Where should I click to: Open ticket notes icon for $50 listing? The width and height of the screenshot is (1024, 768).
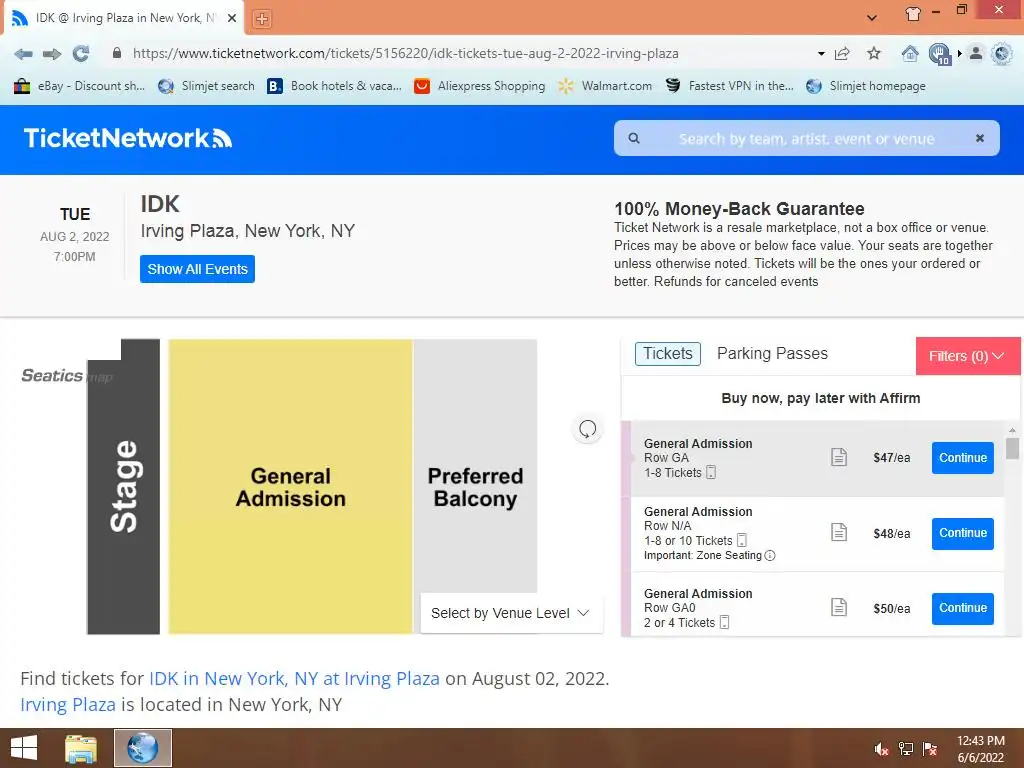coord(839,607)
